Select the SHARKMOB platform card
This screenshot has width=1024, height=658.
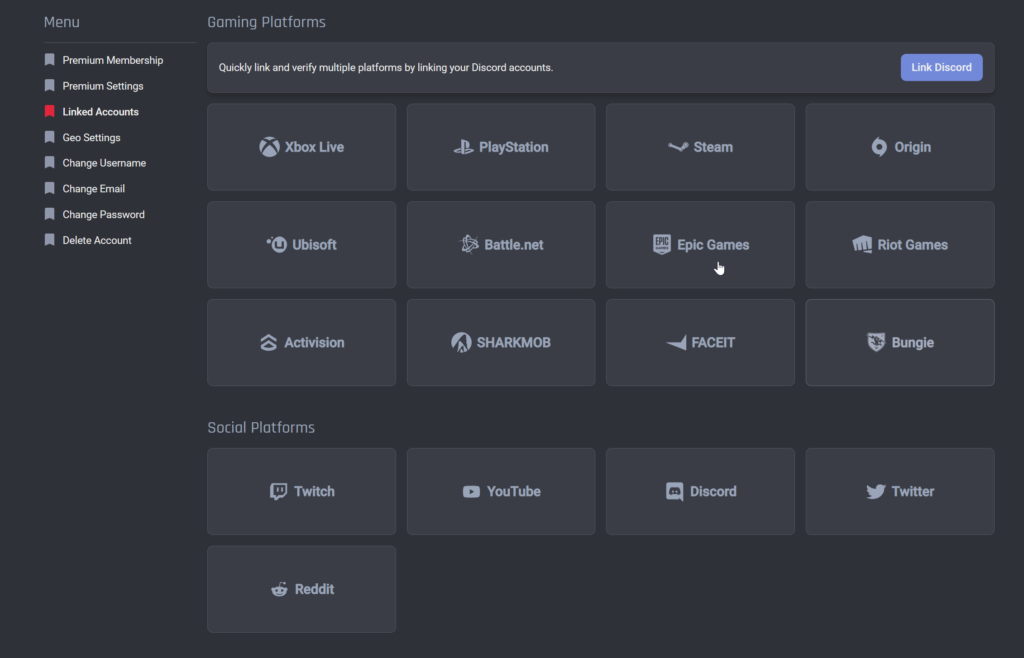pyautogui.click(x=501, y=342)
